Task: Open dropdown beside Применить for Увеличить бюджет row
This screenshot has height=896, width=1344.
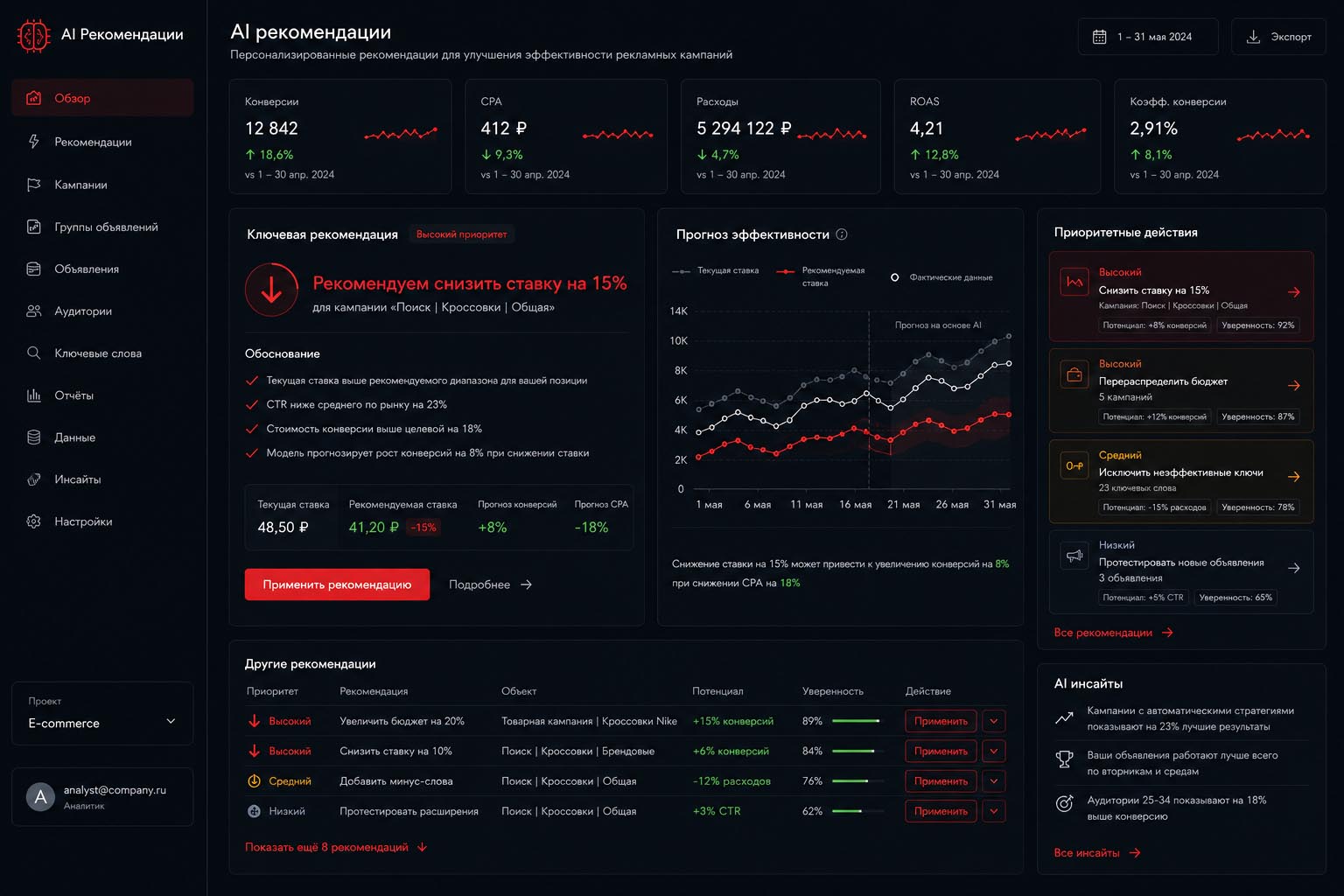Action: (x=994, y=721)
